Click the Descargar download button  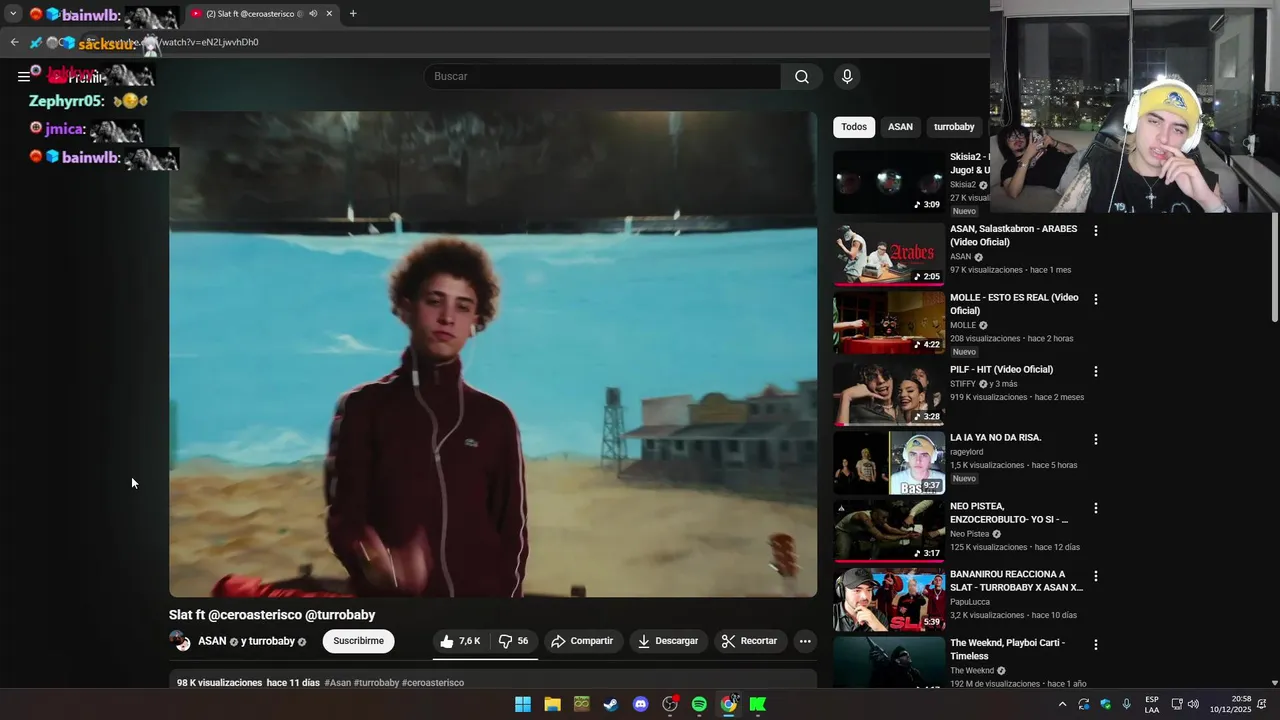click(668, 641)
